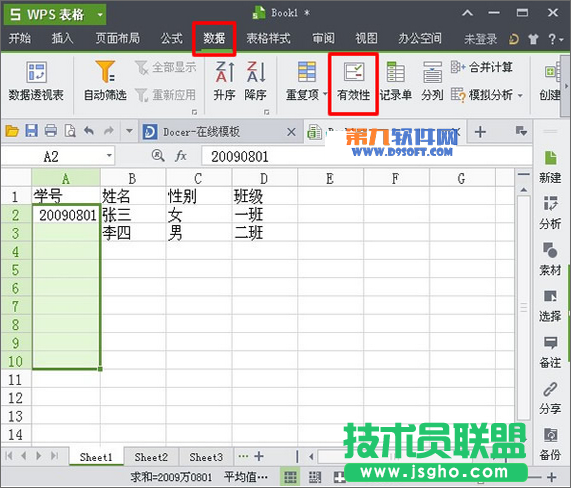This screenshot has width=571, height=488.
Task: Add a new document tab with plus
Action: [480, 132]
